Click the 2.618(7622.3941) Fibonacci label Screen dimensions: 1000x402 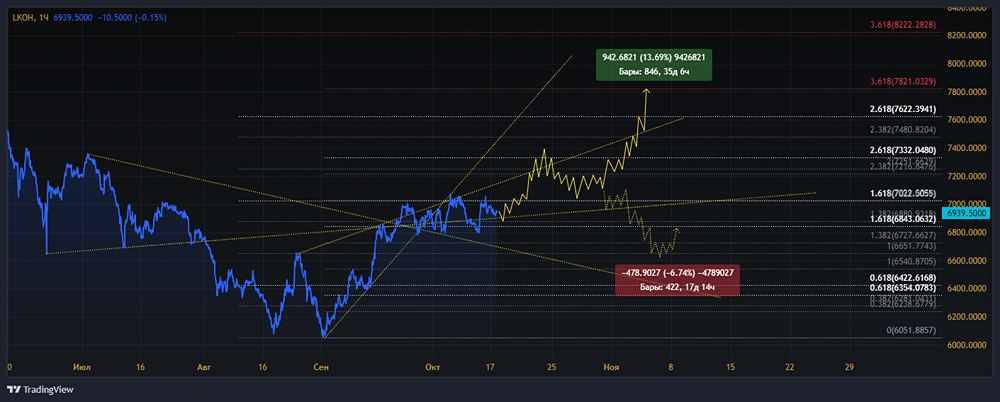903,109
